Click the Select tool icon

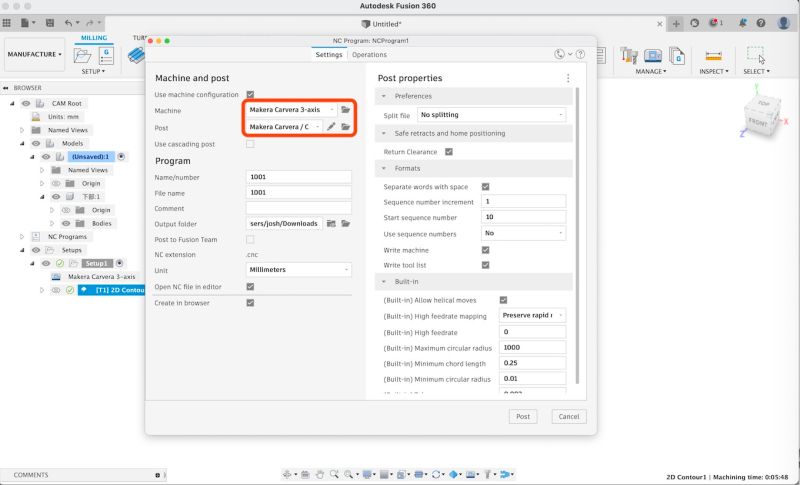click(756, 55)
